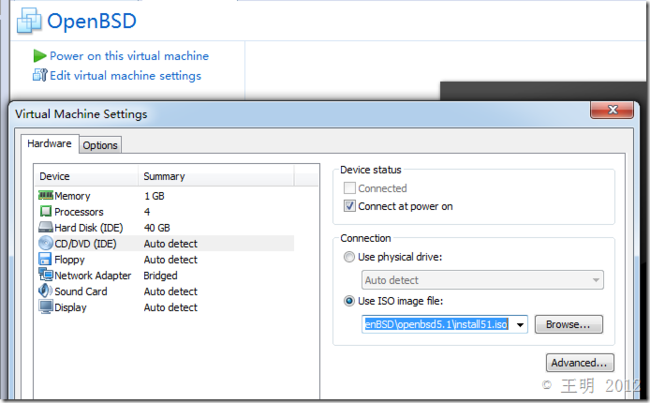Image resolution: width=650 pixels, height=403 pixels.
Task: Expand the ISO image path dropdown arrow
Action: [520, 325]
